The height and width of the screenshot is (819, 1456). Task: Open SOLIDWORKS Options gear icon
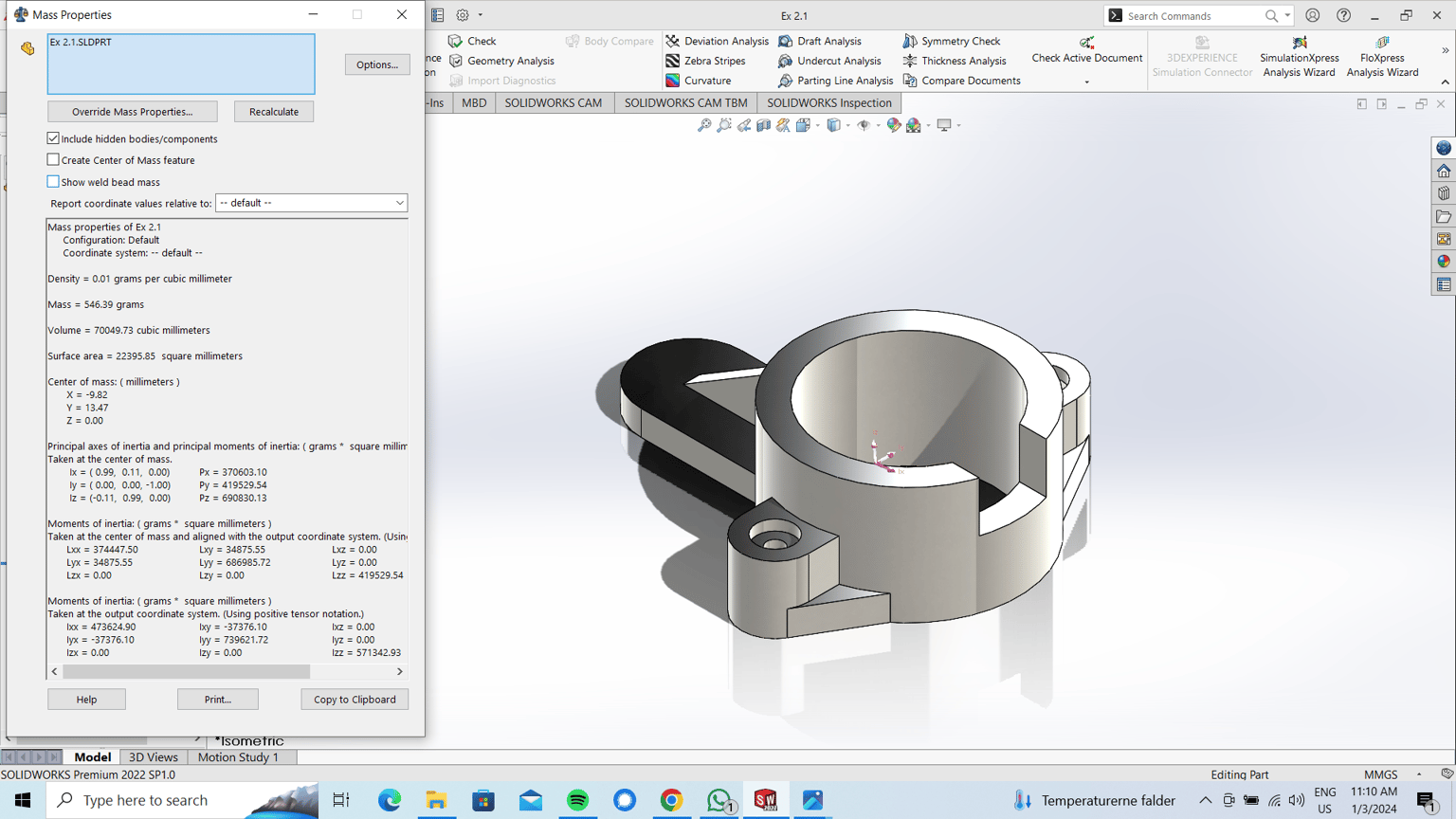point(463,15)
